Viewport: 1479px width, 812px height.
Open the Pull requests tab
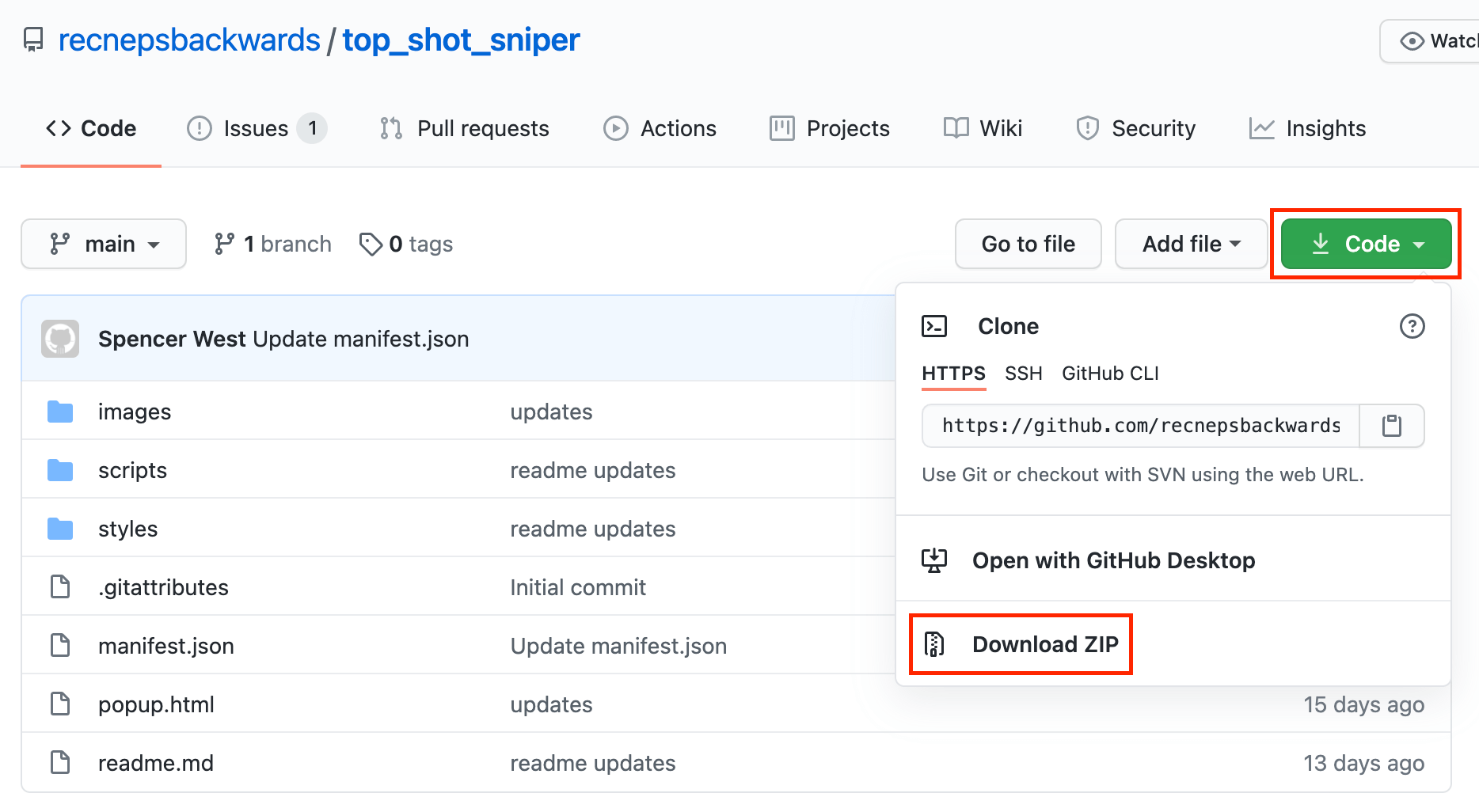click(464, 128)
